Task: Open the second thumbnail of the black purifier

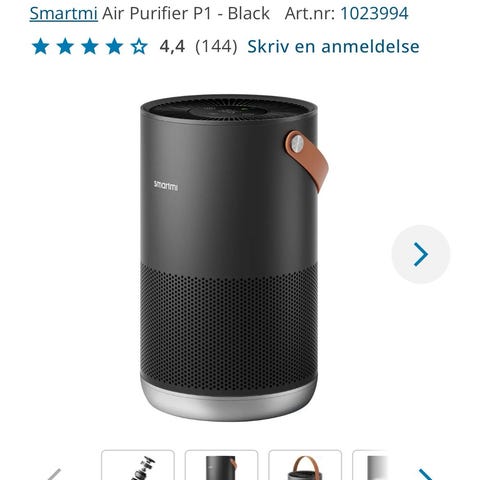Action: [221, 465]
